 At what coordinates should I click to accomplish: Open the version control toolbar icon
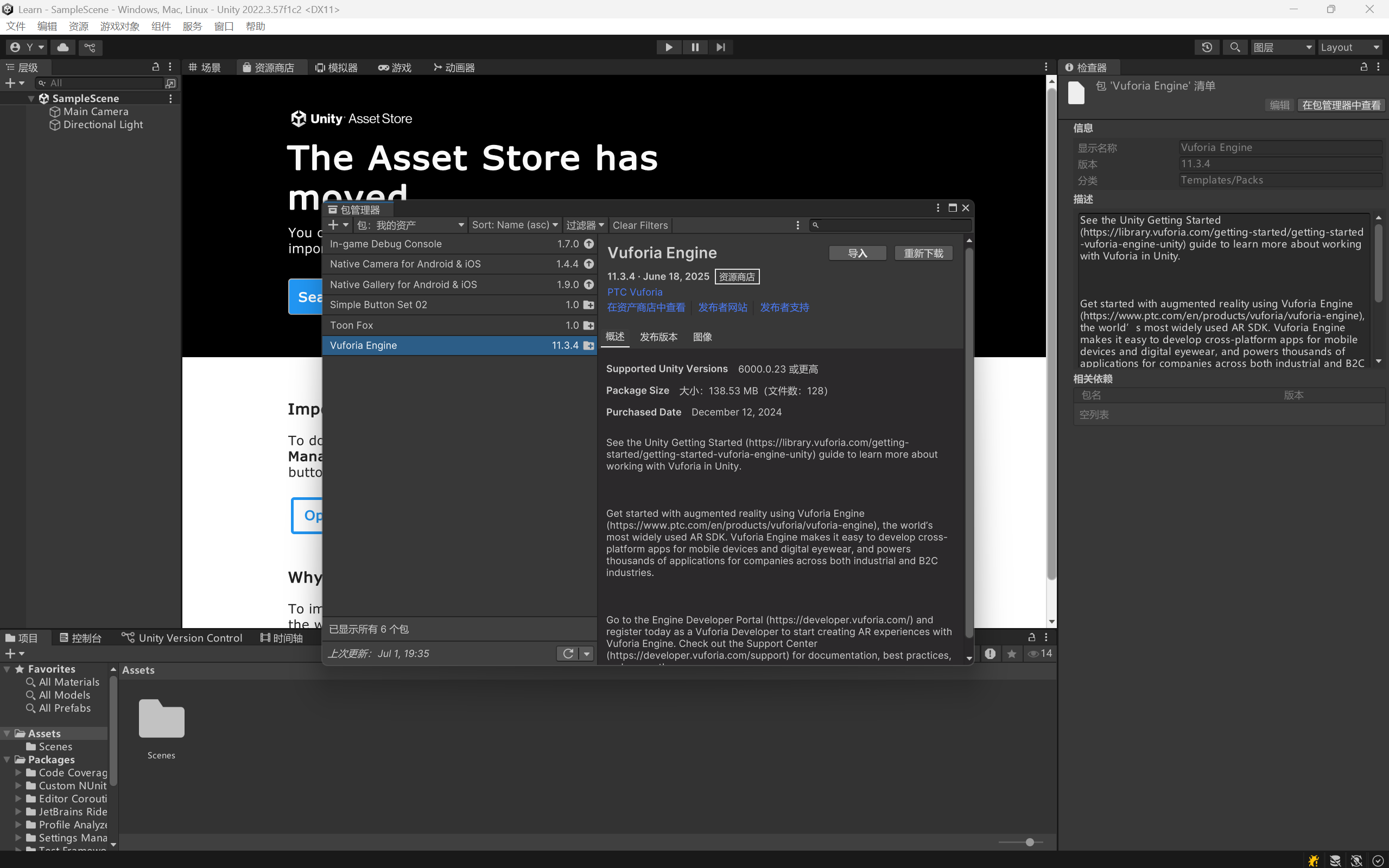[90, 47]
